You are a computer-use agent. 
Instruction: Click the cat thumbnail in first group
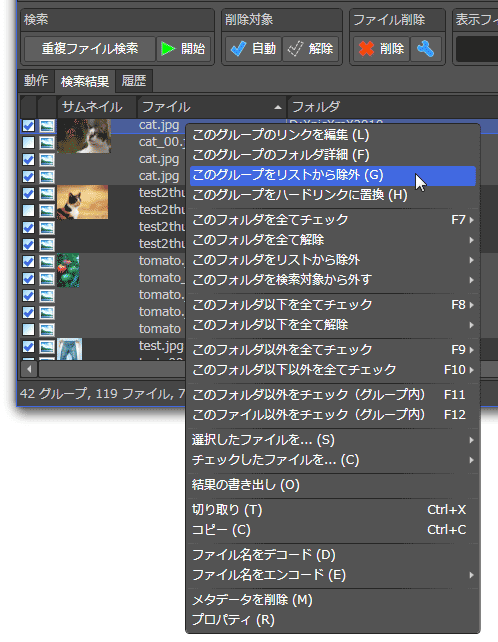84,136
